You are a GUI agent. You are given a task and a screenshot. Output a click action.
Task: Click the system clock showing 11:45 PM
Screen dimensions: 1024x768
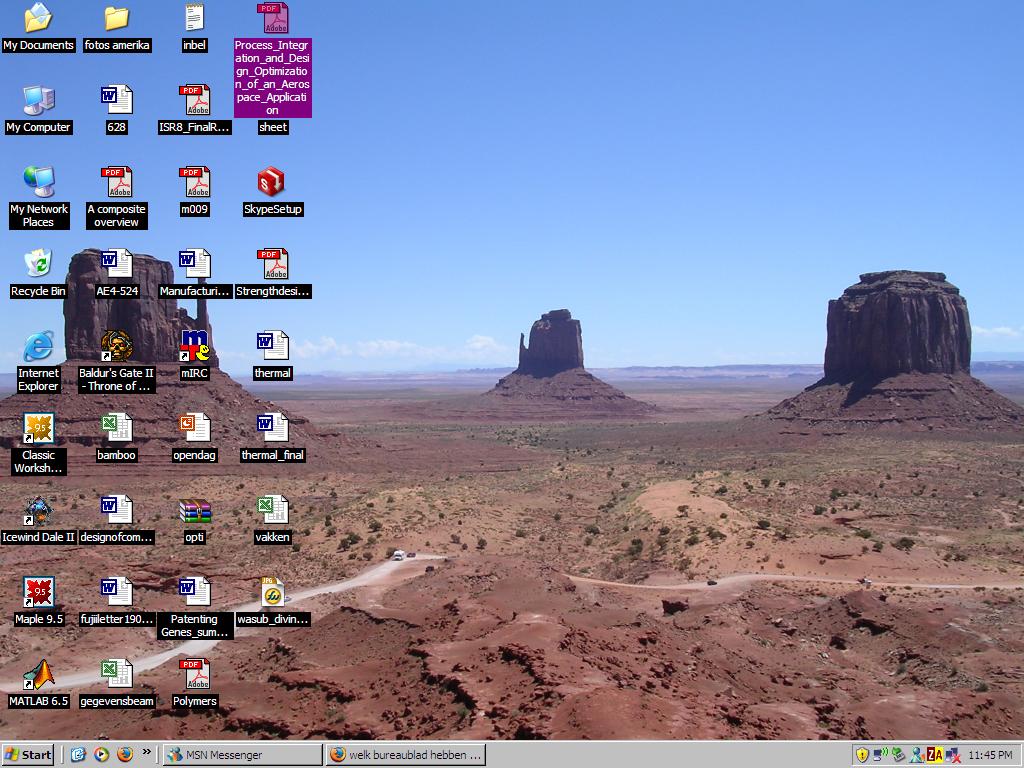[989, 755]
